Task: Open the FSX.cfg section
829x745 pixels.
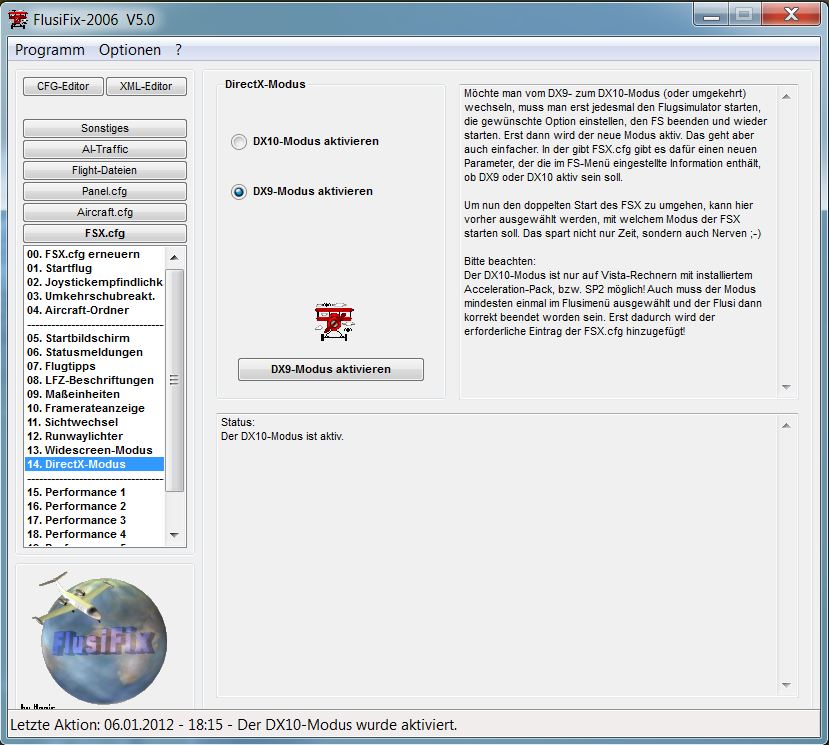Action: (105, 233)
